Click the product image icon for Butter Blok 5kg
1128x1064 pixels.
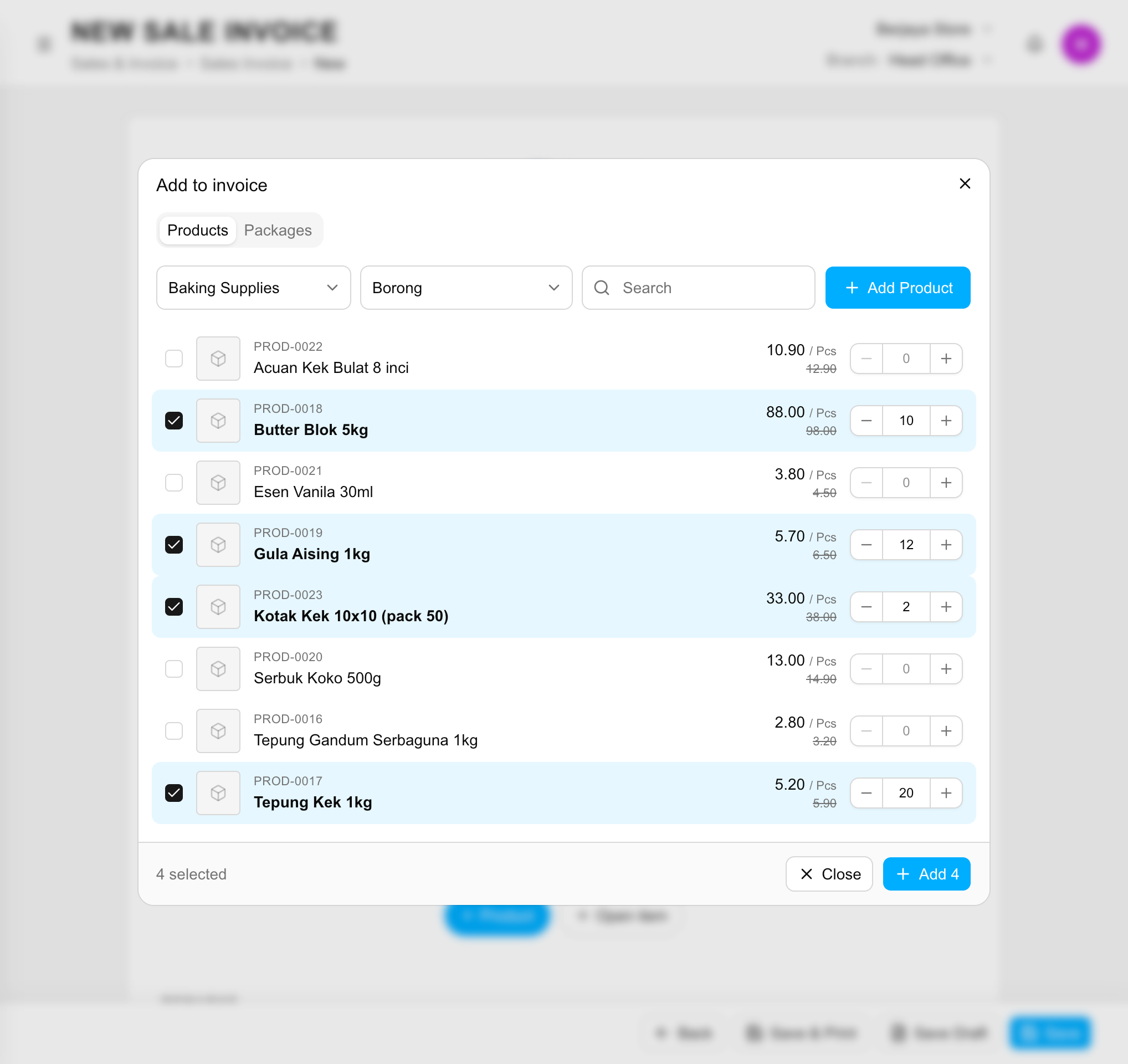[x=218, y=421]
